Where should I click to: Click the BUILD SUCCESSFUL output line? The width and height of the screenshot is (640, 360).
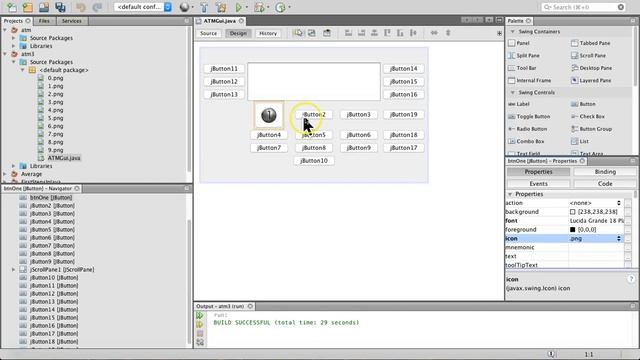pos(286,322)
